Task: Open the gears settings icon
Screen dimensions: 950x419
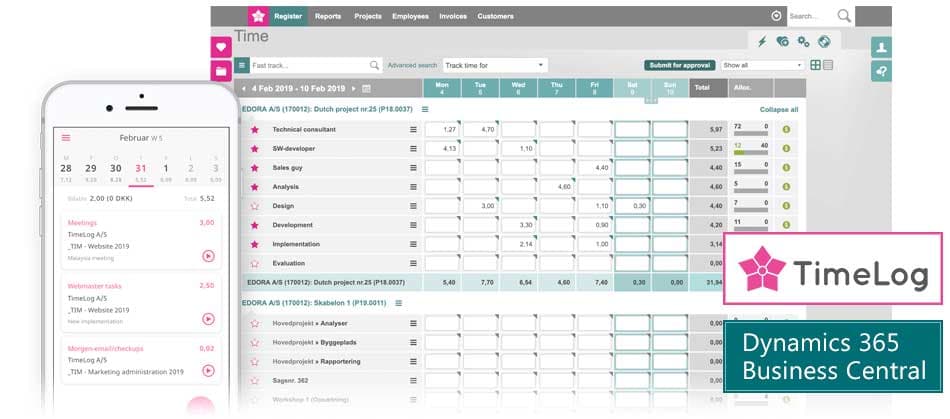Action: point(803,41)
